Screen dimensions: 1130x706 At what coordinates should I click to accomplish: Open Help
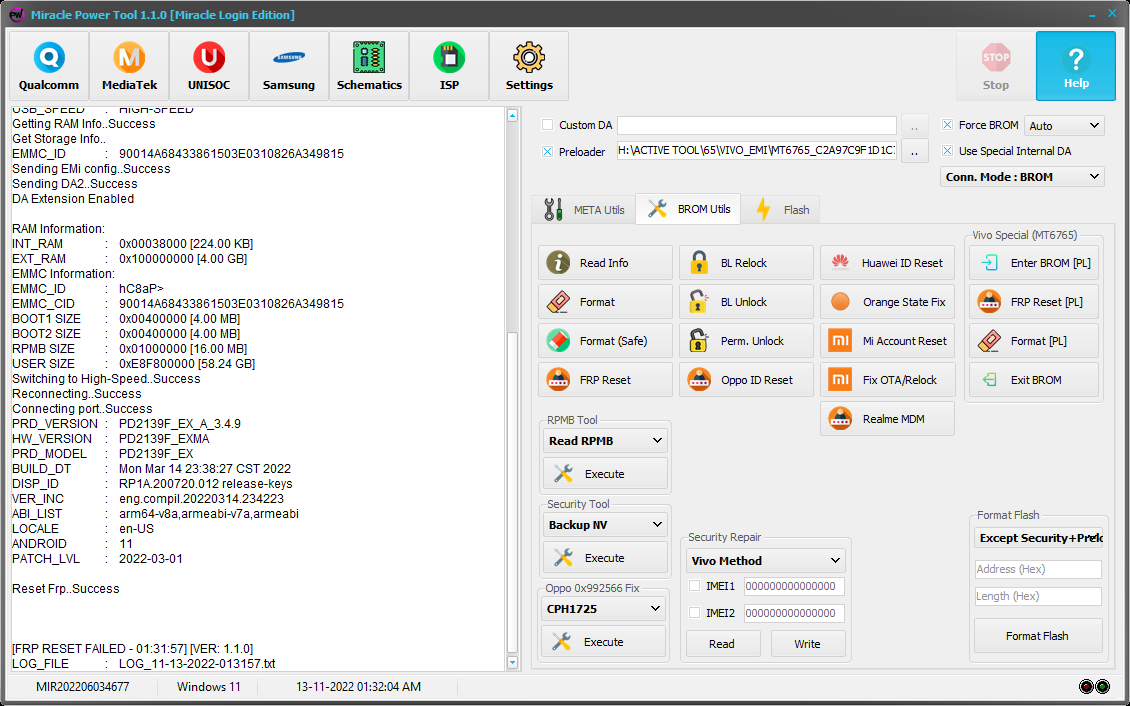[1076, 66]
